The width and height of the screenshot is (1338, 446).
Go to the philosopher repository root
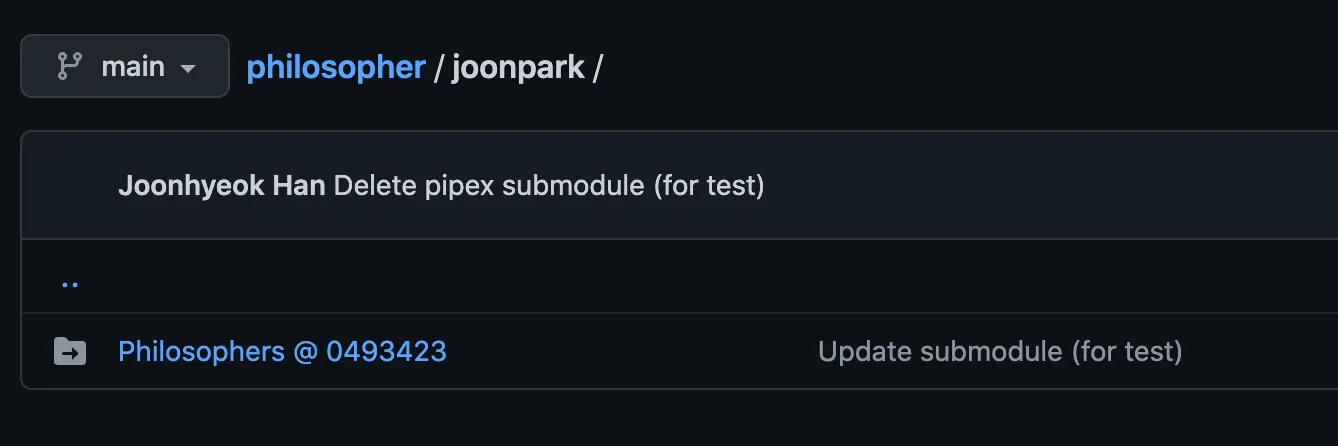pos(336,67)
